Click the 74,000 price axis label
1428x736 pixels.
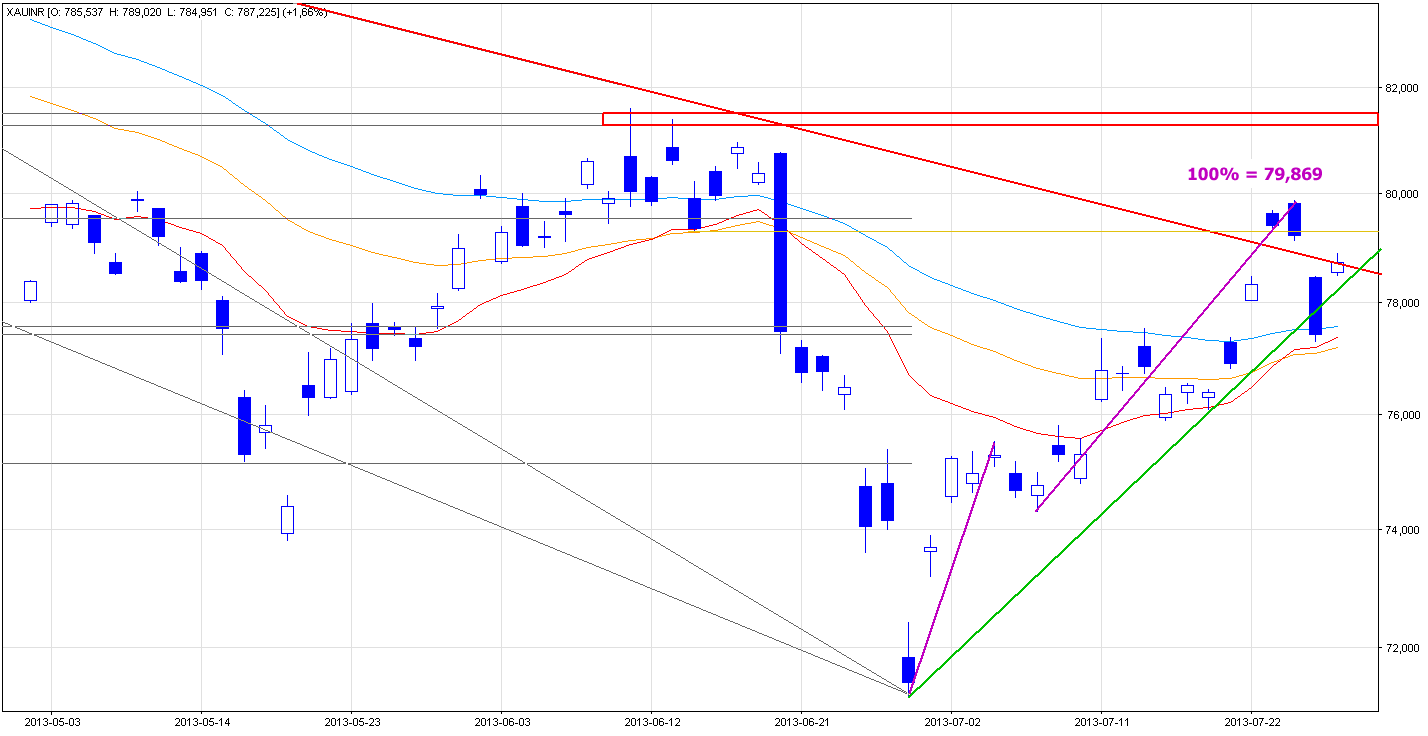click(1403, 530)
